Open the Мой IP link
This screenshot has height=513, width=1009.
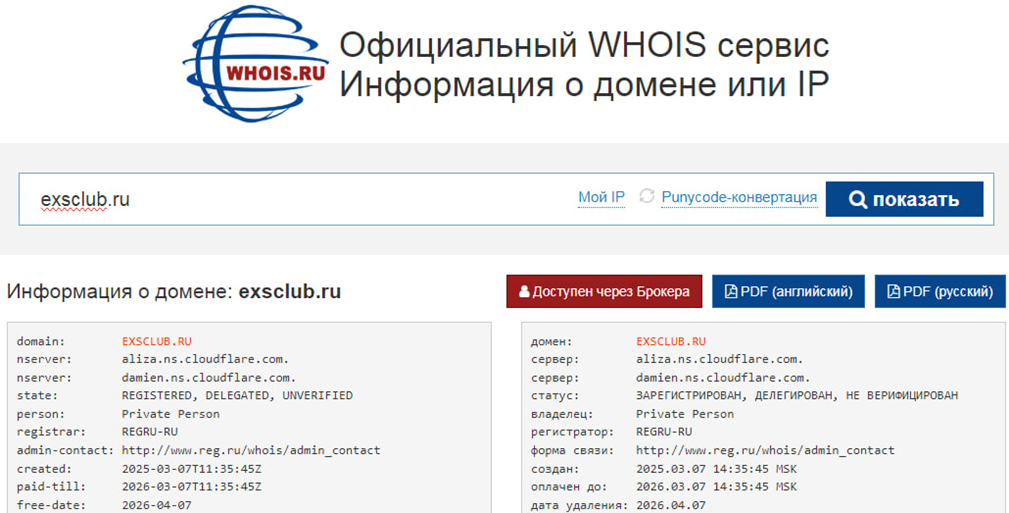[x=601, y=197]
